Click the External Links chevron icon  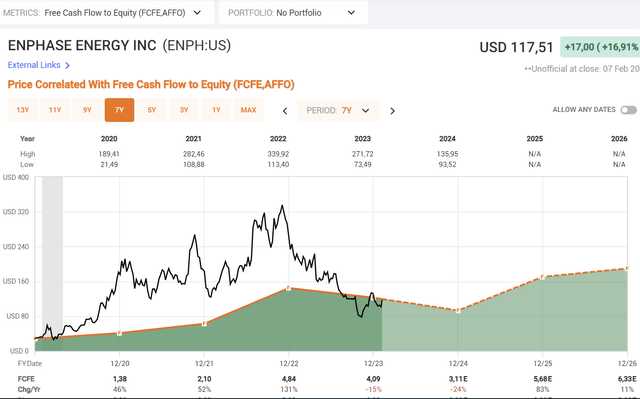(67, 65)
